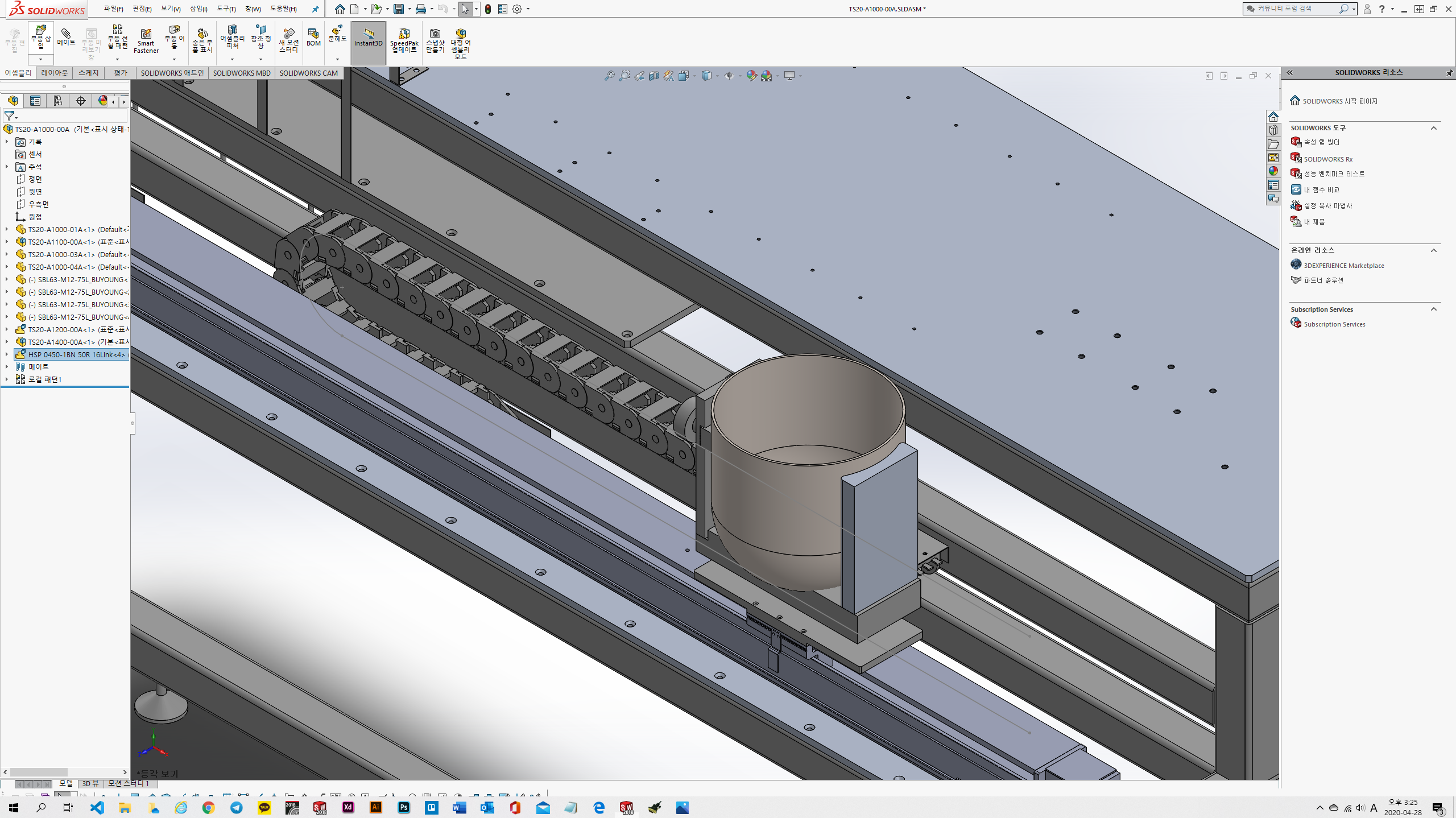Collapse the SOLIDWORKS 도구 section
1456x818 pixels.
1433,128
